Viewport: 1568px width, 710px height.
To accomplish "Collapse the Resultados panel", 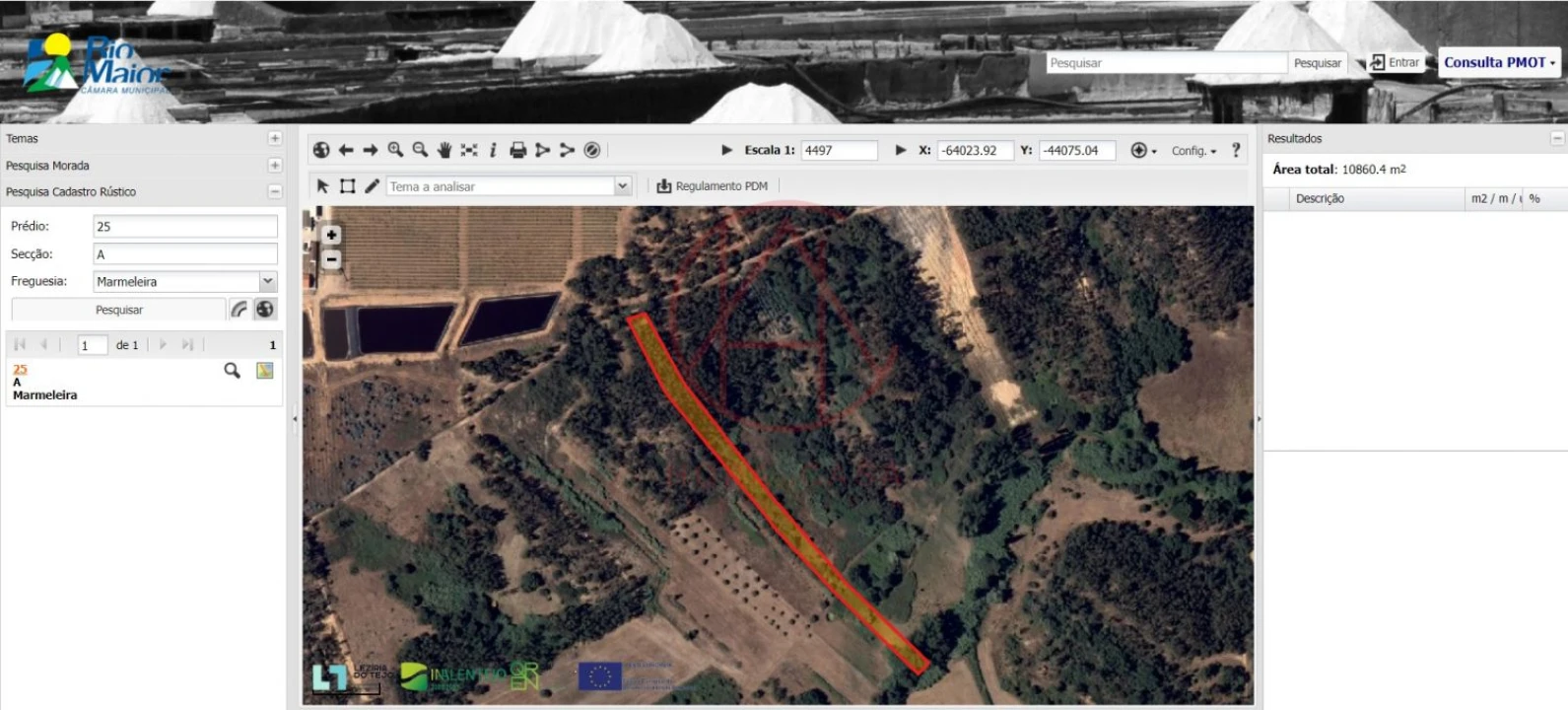I will (1557, 138).
